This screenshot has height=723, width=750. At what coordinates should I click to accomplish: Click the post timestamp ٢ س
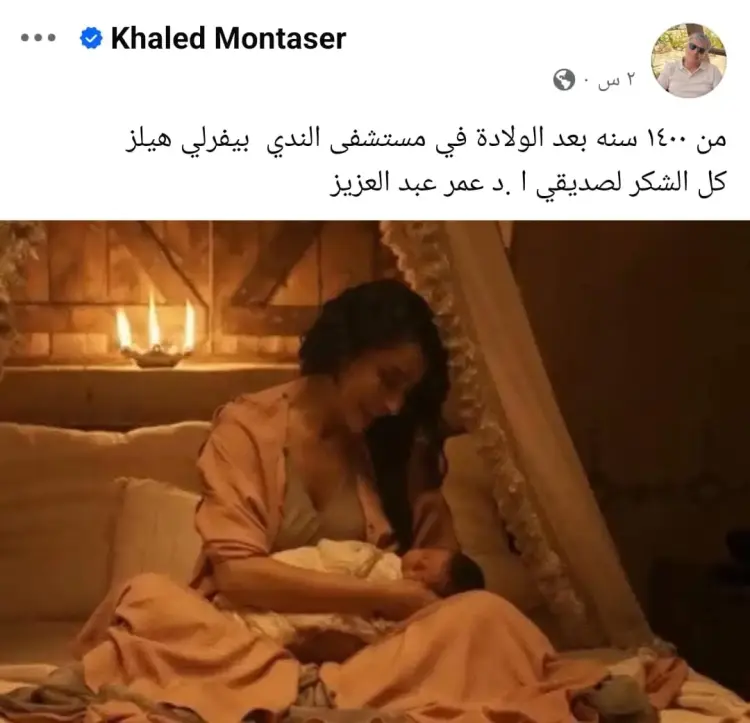(617, 81)
